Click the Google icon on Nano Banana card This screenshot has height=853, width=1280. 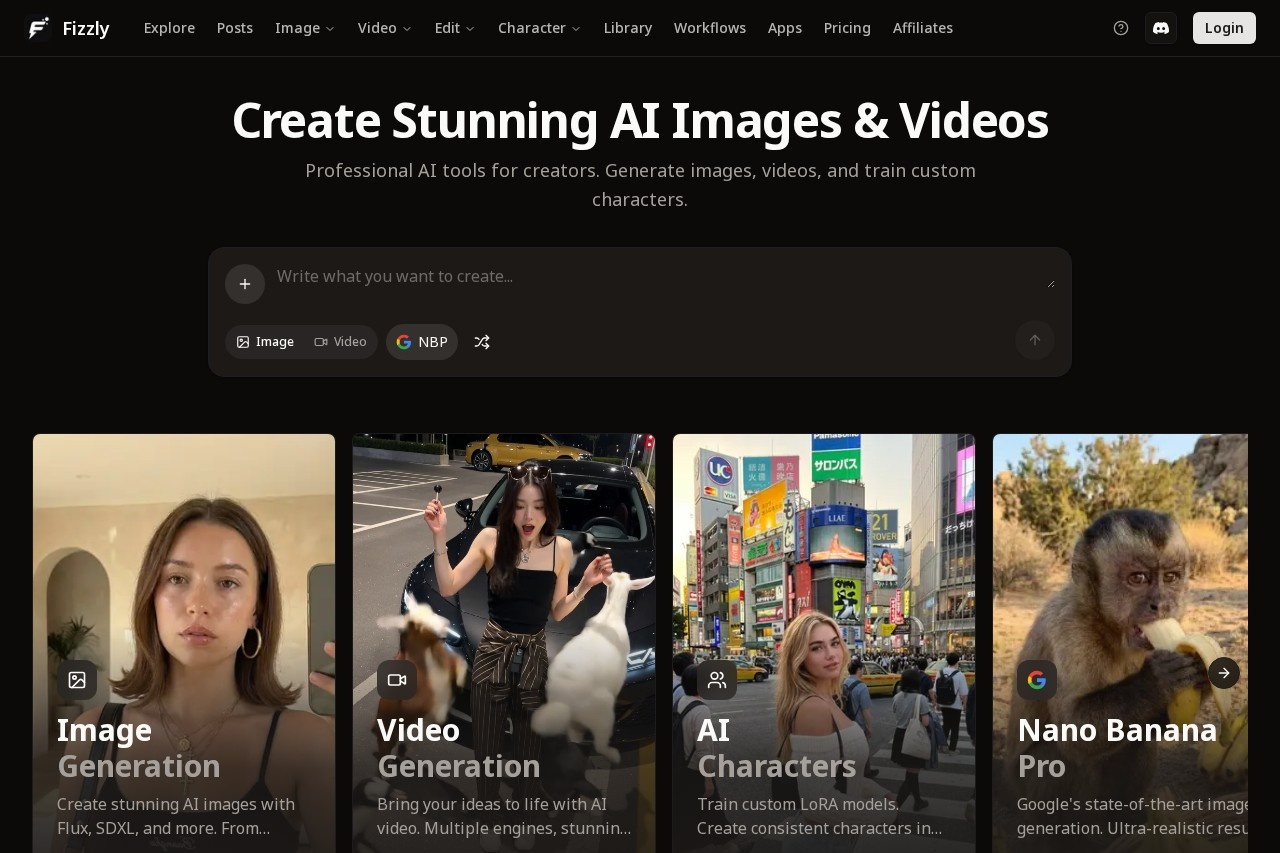[1037, 680]
